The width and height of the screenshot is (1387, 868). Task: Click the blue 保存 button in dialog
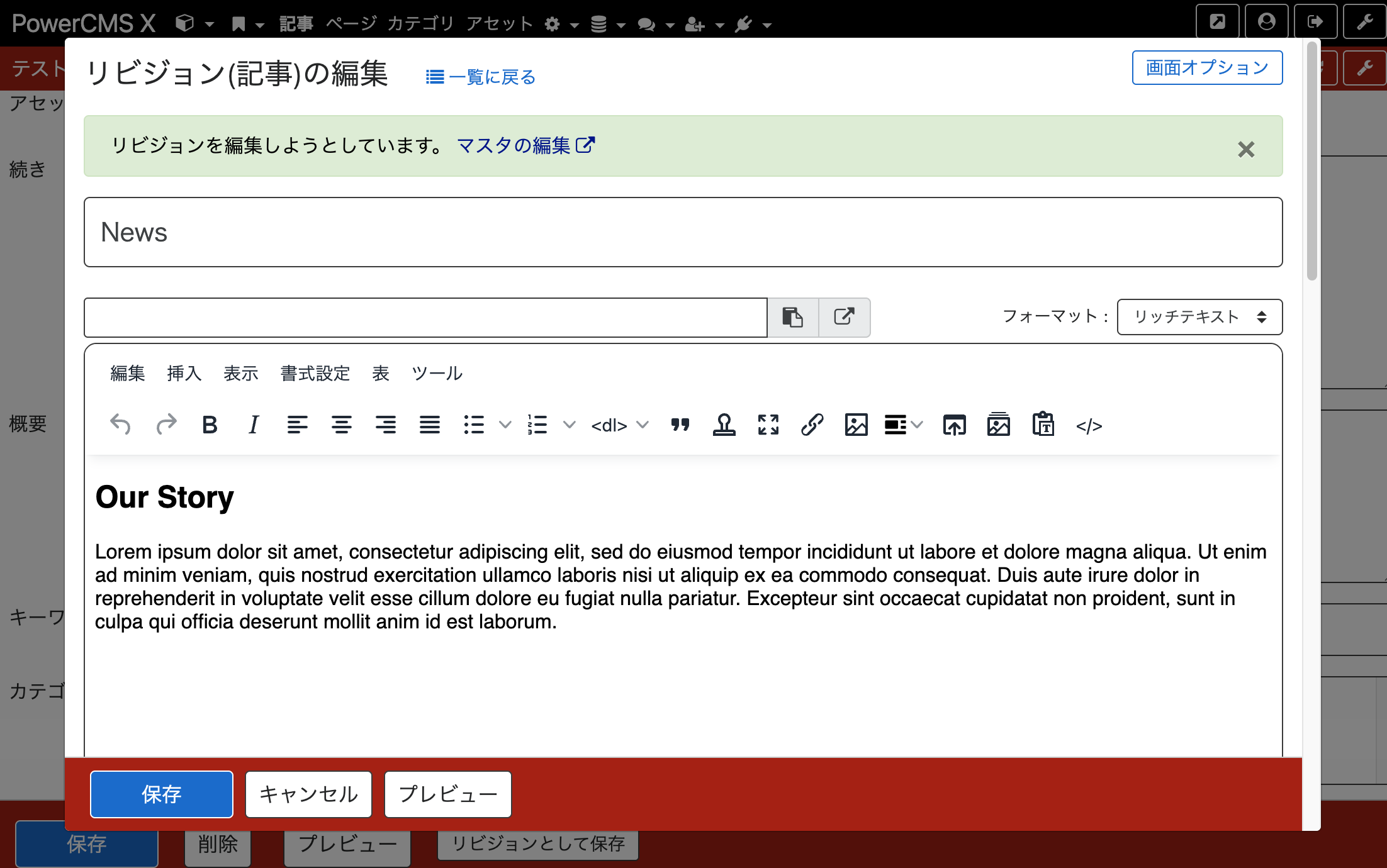coord(162,794)
